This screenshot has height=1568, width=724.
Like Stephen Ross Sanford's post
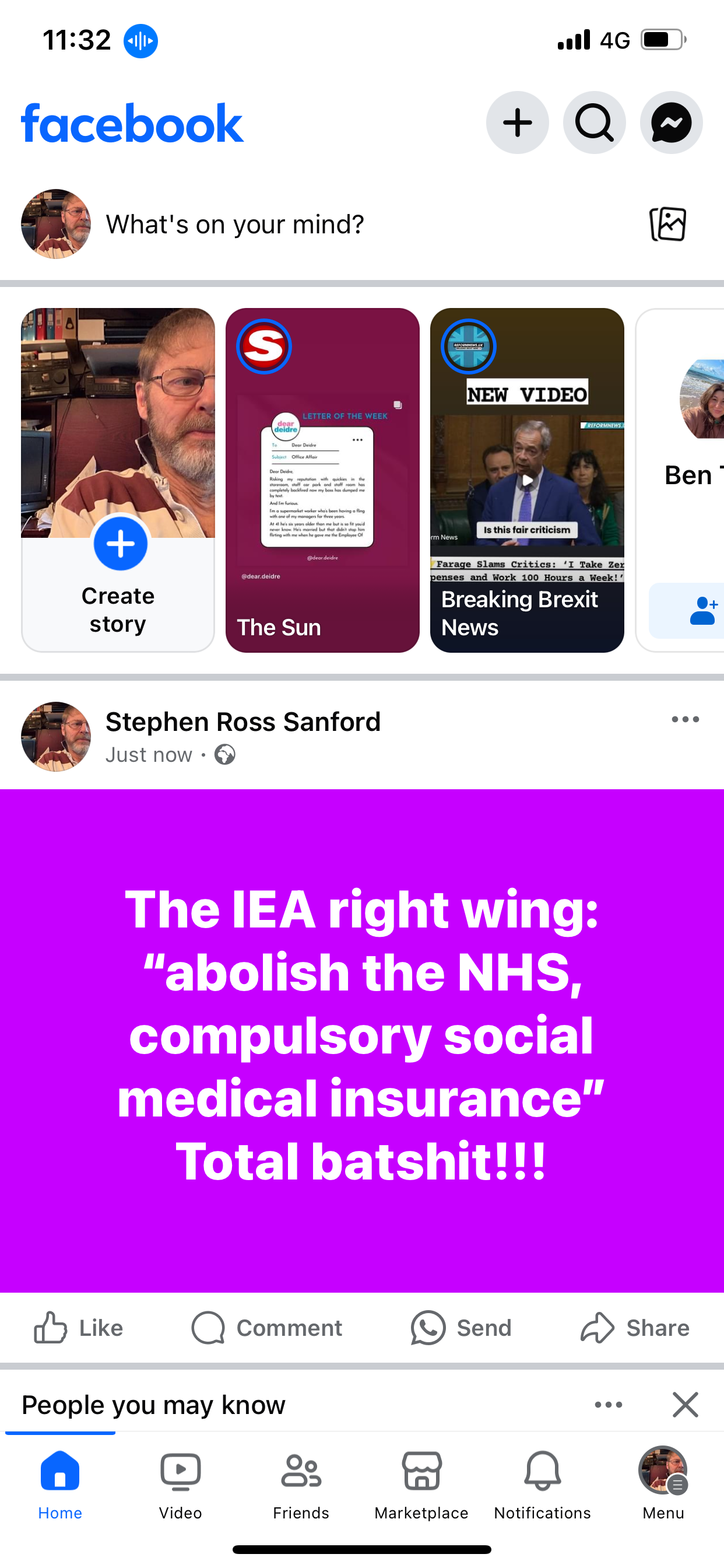[x=79, y=1328]
